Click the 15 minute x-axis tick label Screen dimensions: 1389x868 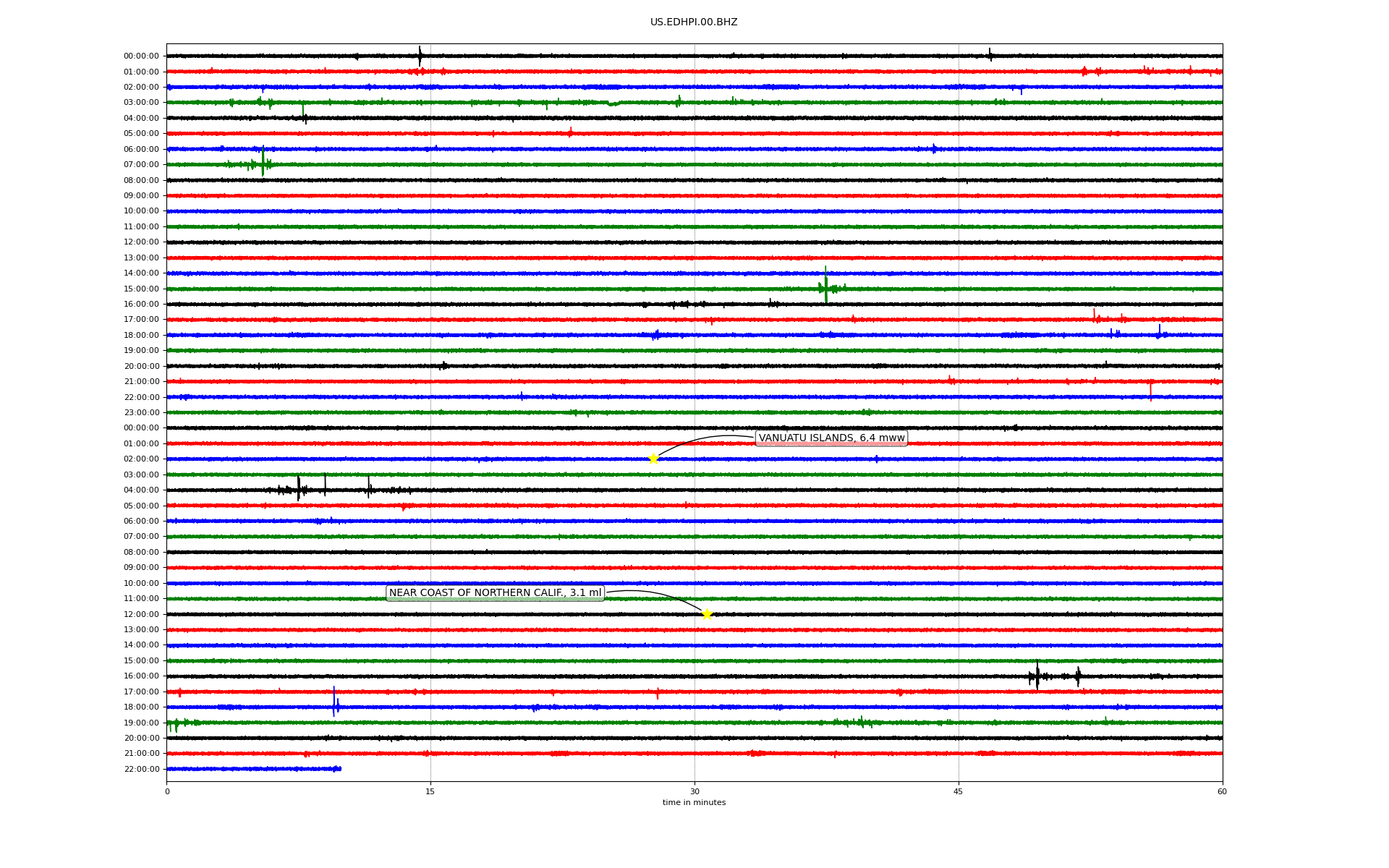(430, 791)
